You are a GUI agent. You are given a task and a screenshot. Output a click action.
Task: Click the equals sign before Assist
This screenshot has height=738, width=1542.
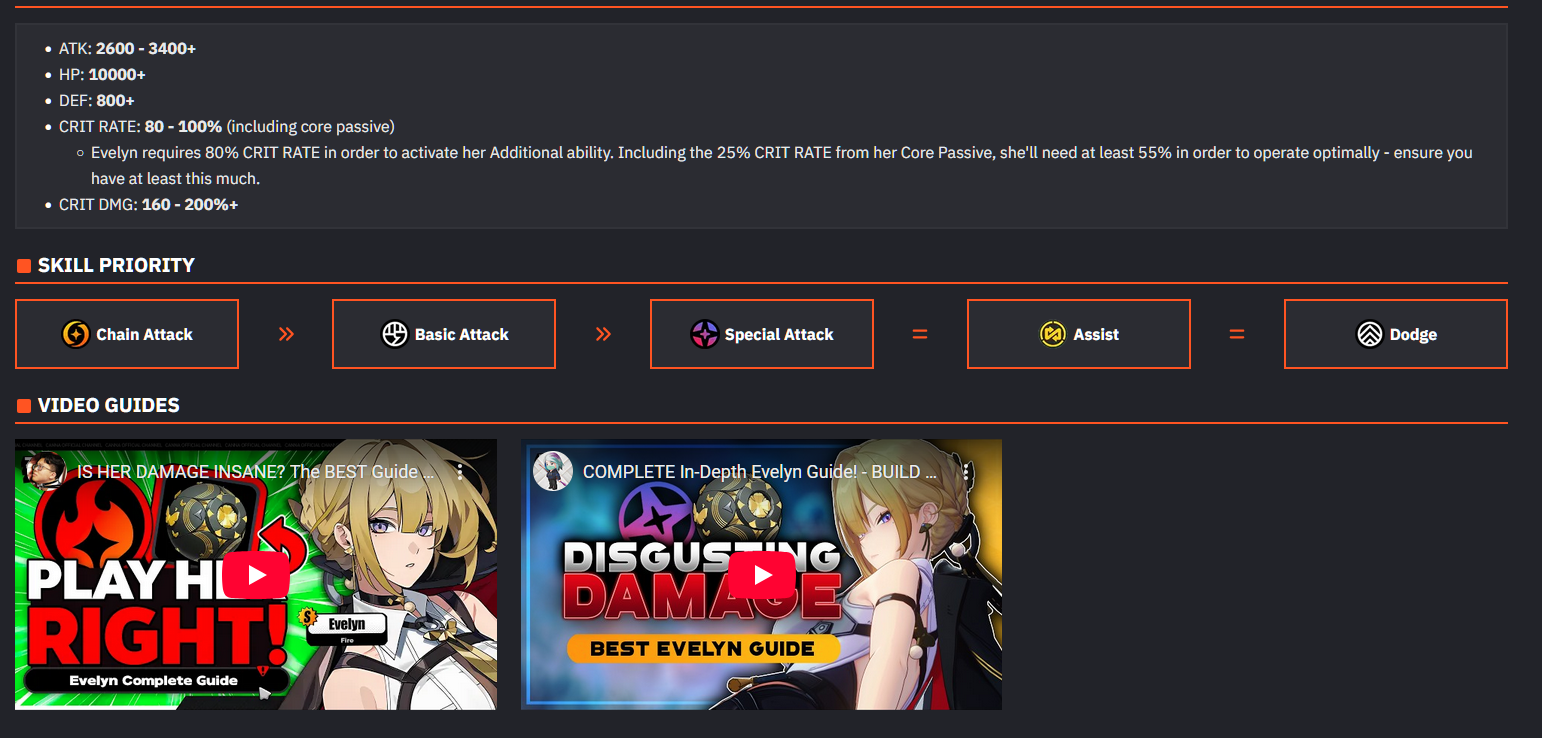(920, 334)
